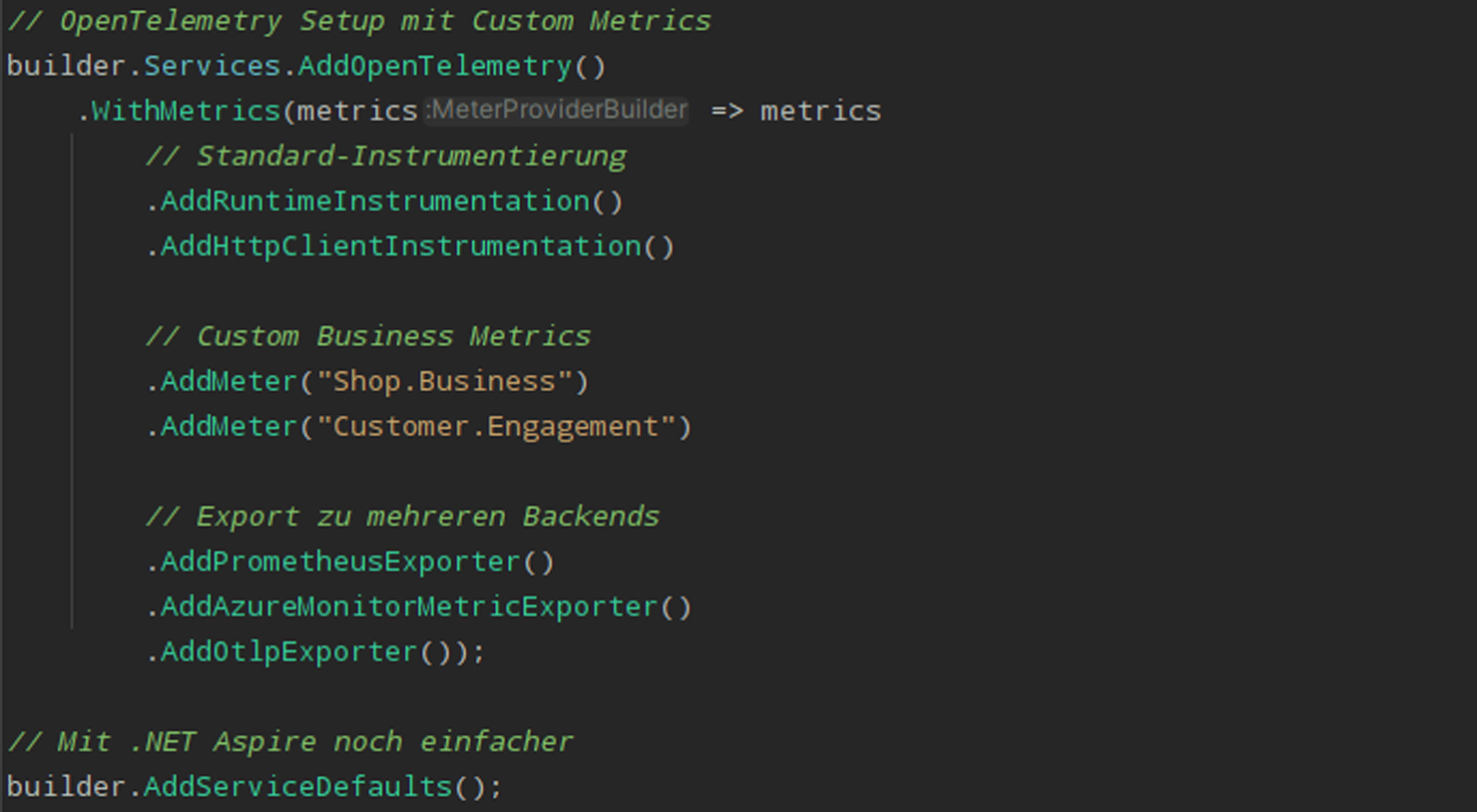The height and width of the screenshot is (812, 1477).
Task: Click AddAzureMonitorMetricExporter in the code
Action: (x=409, y=608)
